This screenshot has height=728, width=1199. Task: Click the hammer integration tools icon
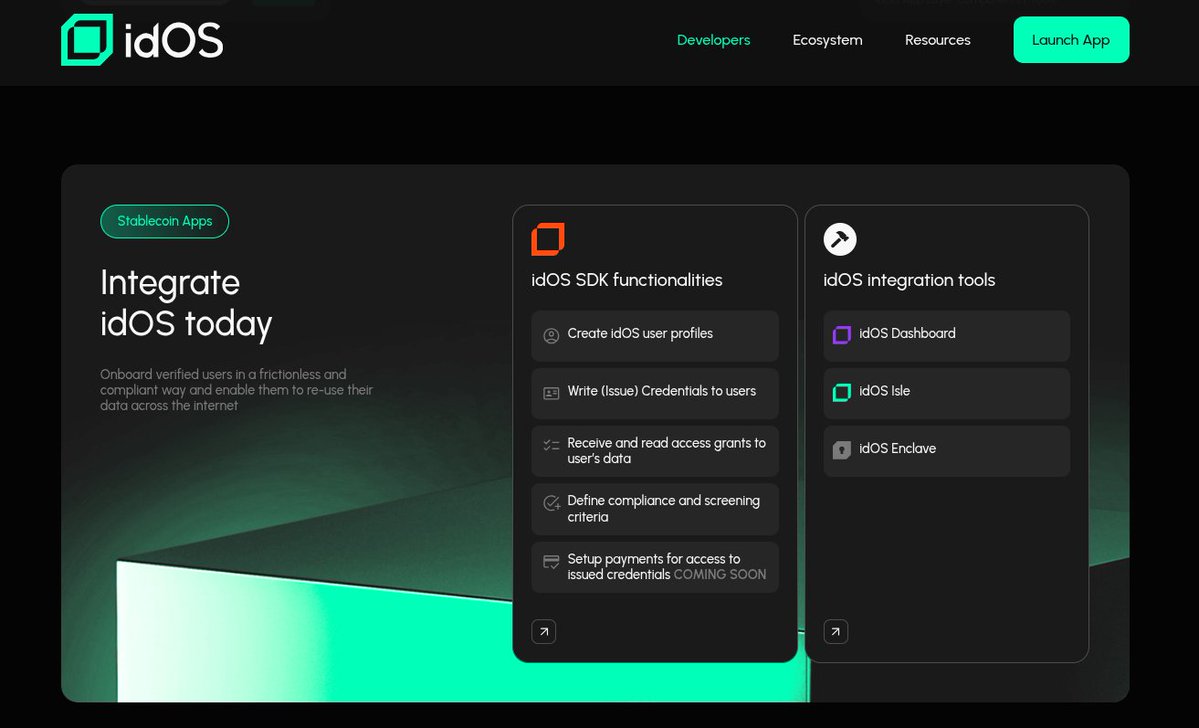(x=840, y=239)
